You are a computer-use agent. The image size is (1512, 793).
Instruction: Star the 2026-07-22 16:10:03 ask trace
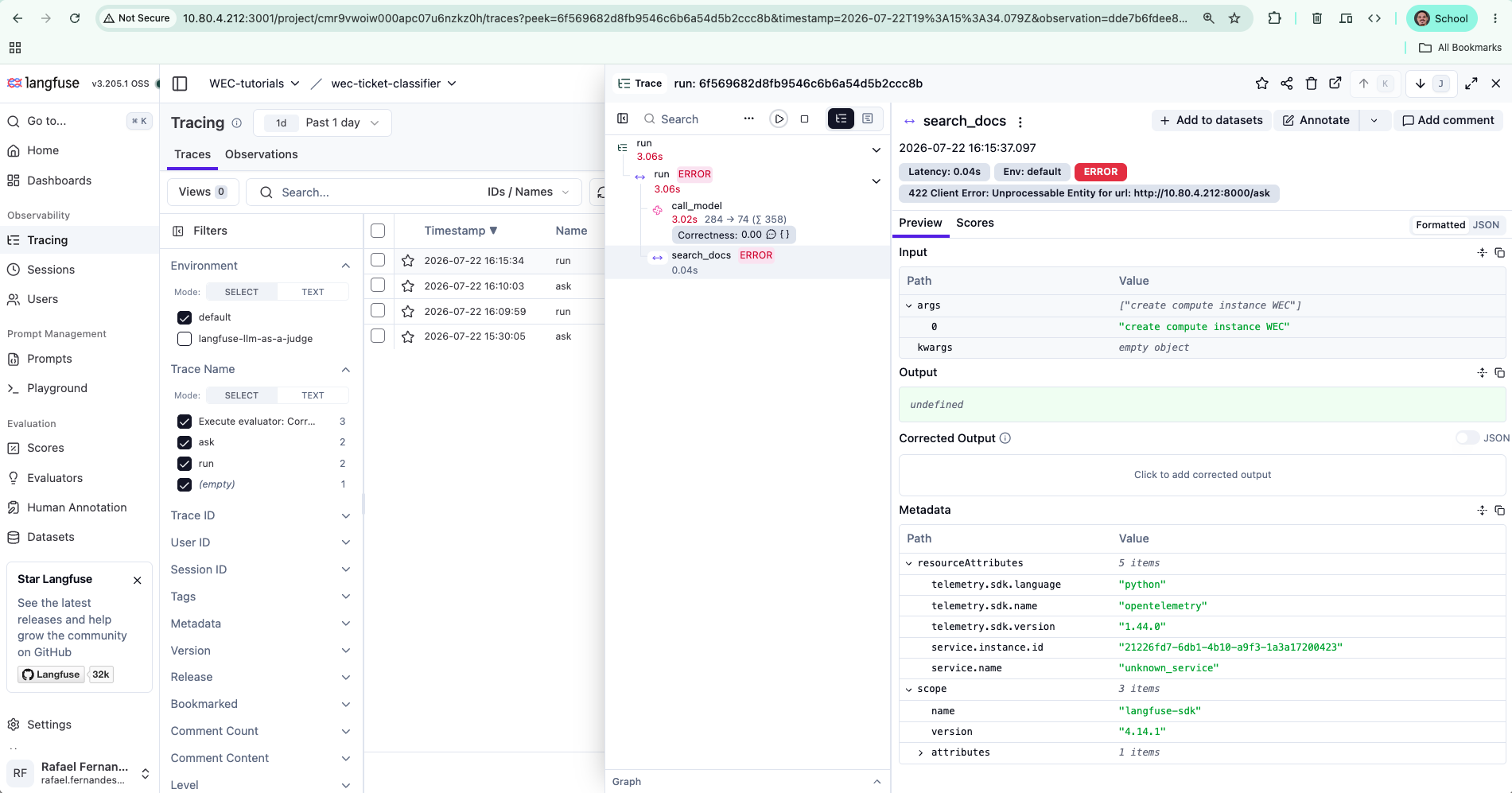click(407, 286)
